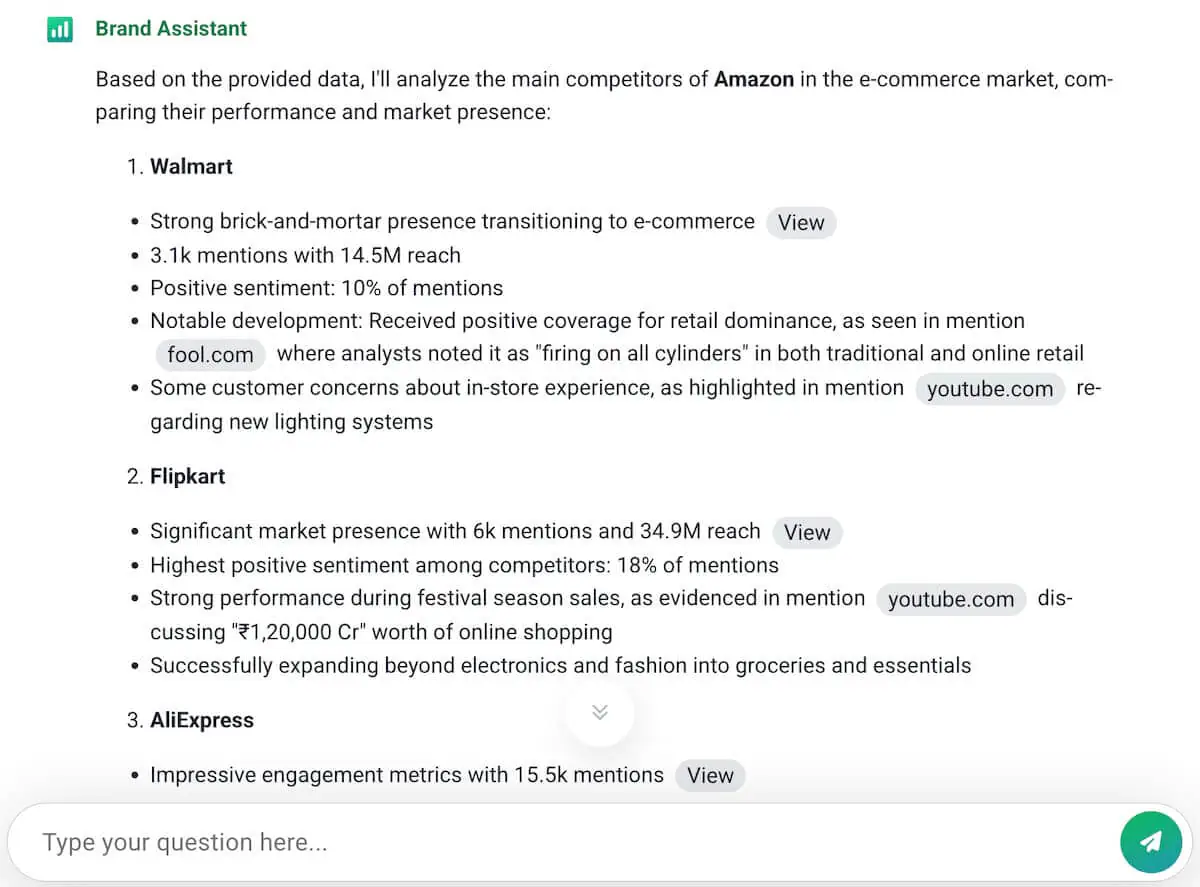Click the Brand Assistant title text
The width and height of the screenshot is (1200, 887).
pos(171,29)
